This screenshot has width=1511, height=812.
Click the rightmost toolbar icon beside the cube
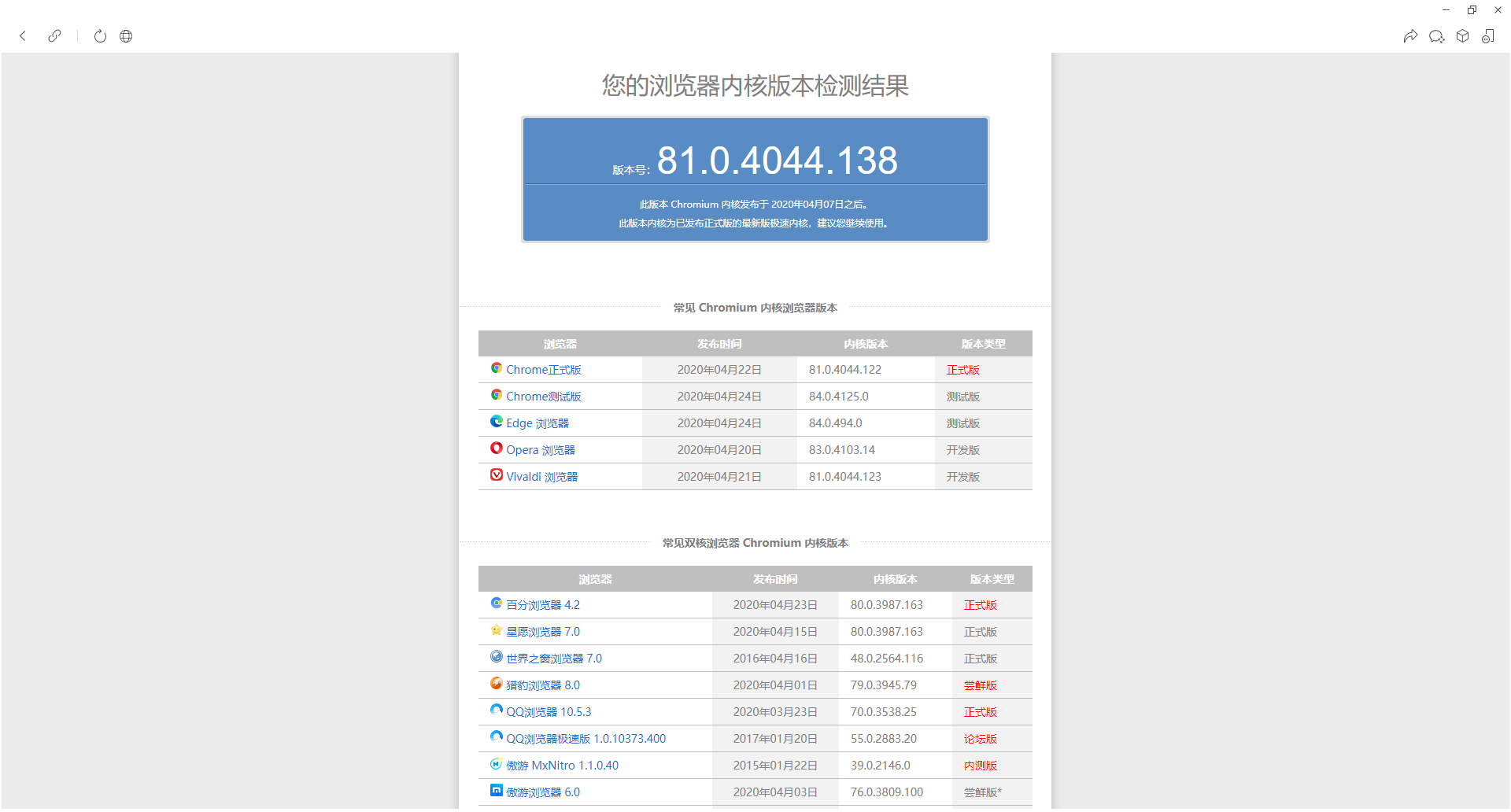coord(1488,36)
